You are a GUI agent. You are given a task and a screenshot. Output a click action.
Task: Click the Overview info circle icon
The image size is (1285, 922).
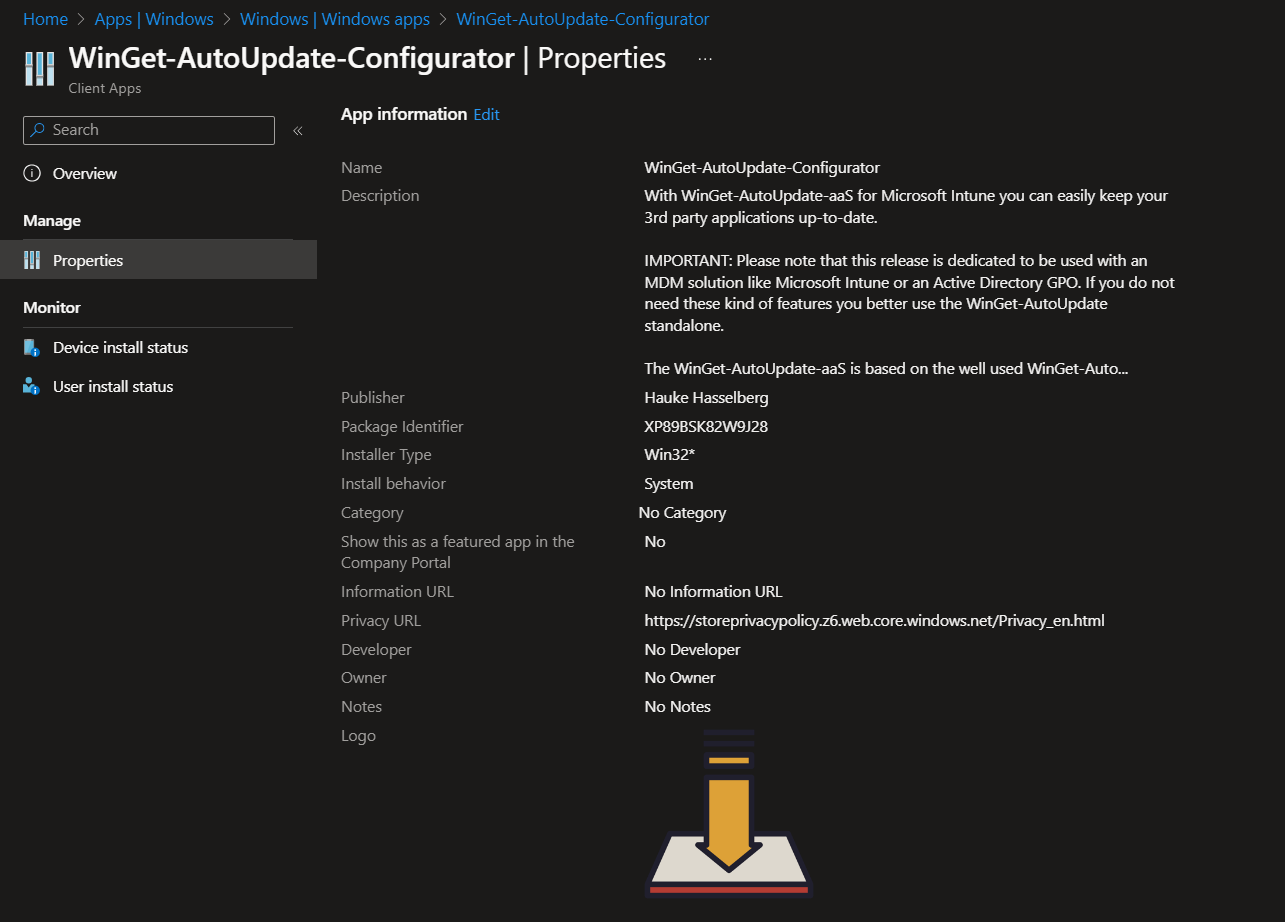click(32, 174)
